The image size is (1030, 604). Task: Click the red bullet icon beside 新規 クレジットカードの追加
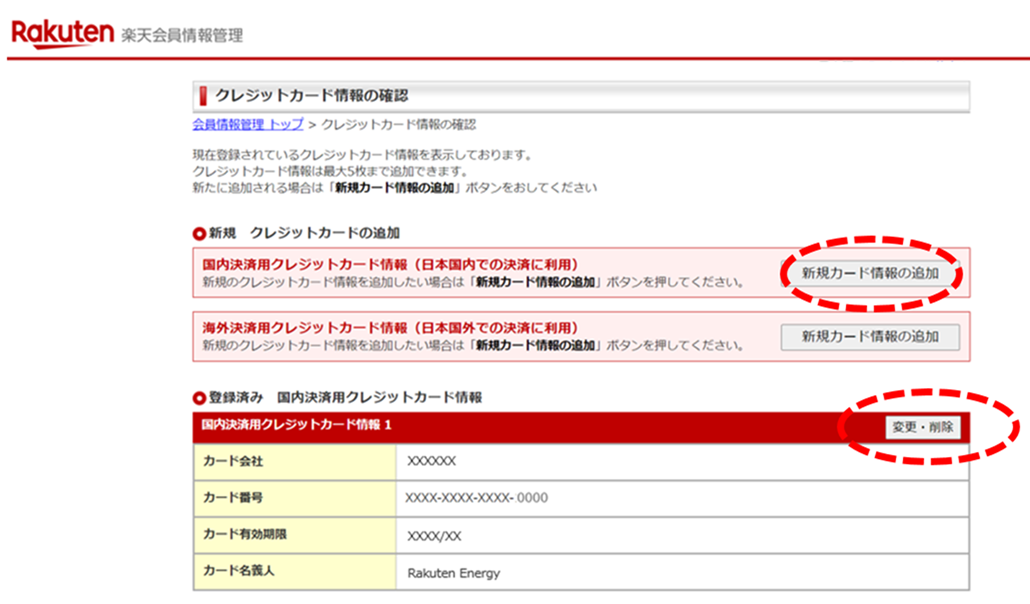199,233
